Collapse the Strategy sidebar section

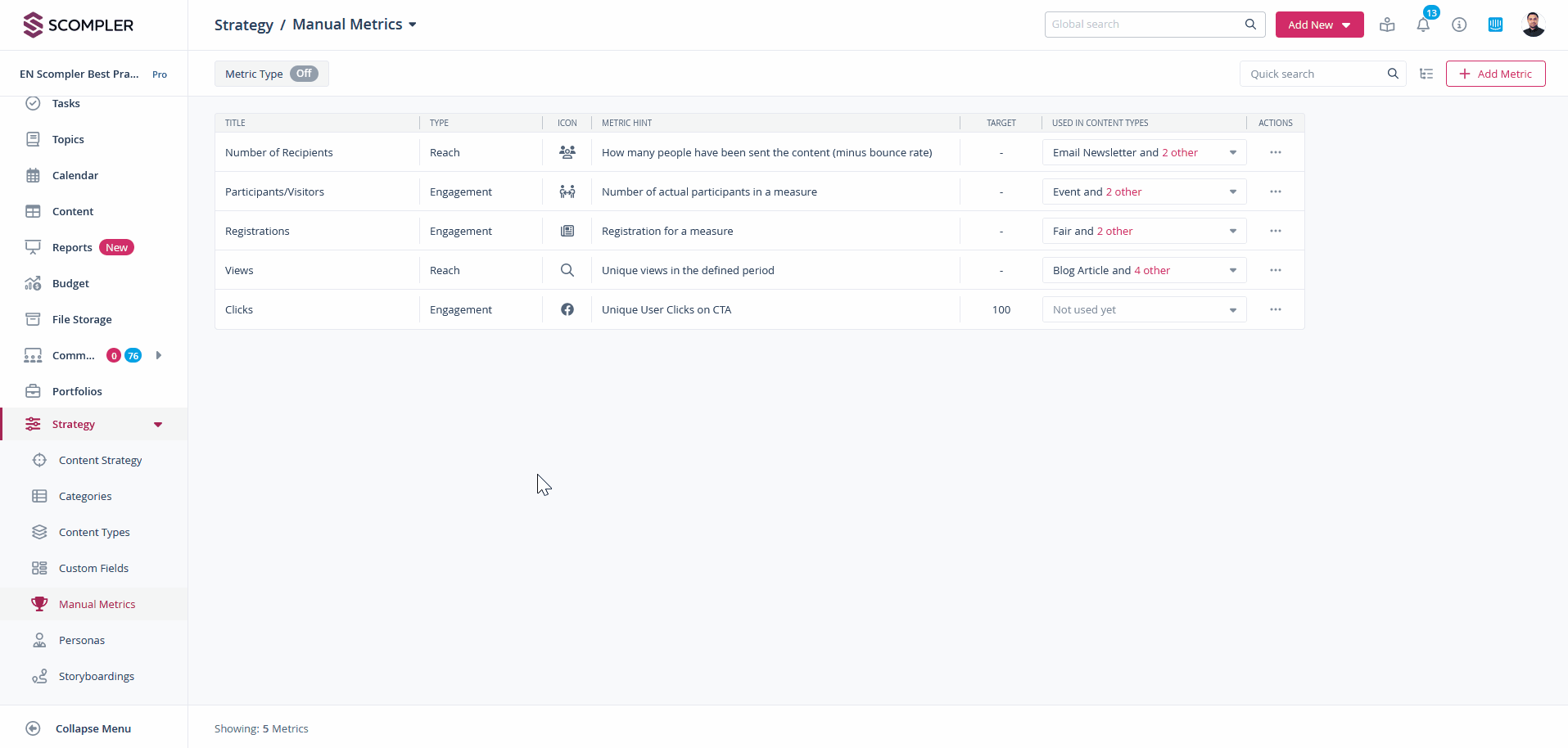pyautogui.click(x=158, y=424)
